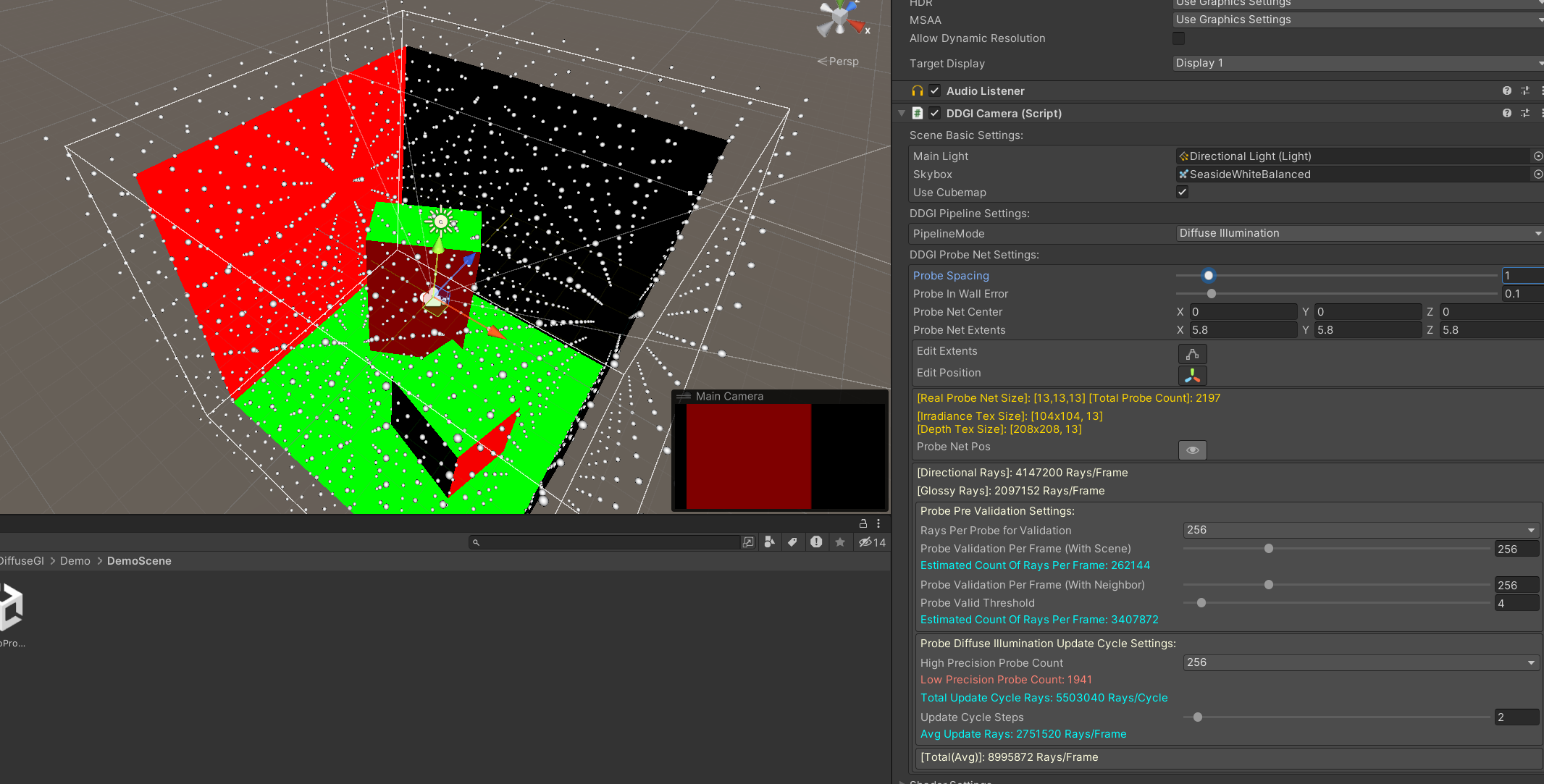
Task: Click the Edit Extents tool button
Action: pyautogui.click(x=1192, y=354)
